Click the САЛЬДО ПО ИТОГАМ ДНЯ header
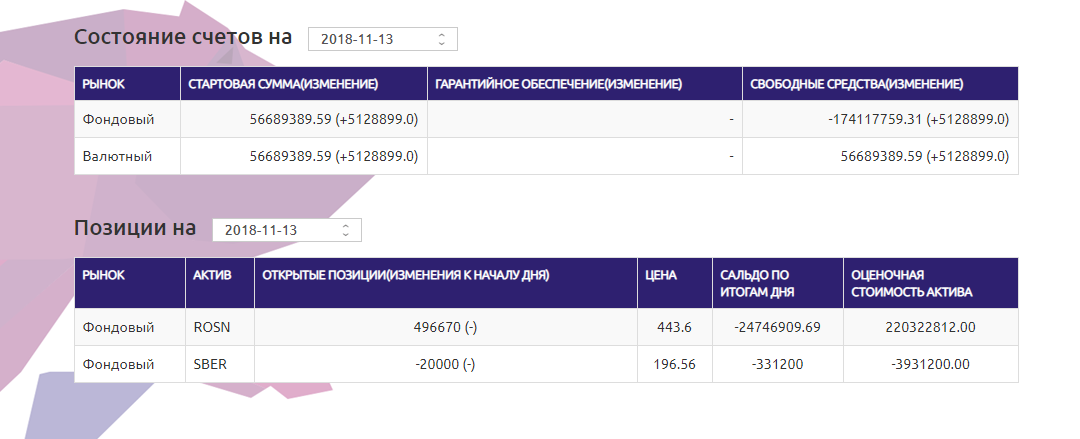The height and width of the screenshot is (439, 1080). (x=757, y=283)
